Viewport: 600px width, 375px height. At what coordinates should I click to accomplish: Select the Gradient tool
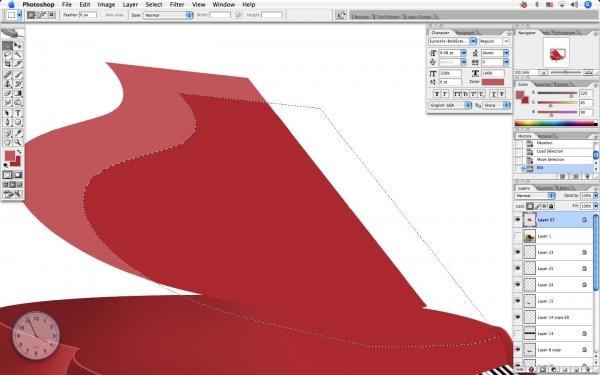(18, 93)
